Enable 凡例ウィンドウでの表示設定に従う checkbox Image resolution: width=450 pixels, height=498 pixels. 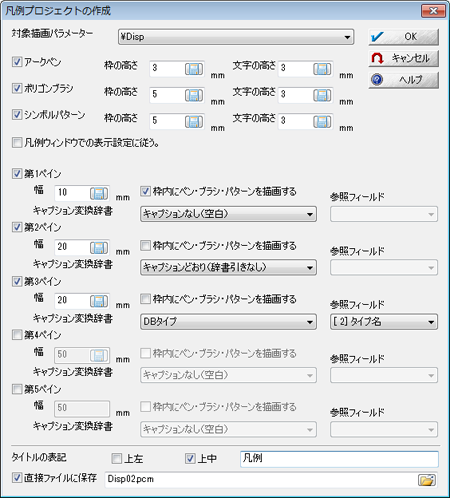pos(17,143)
